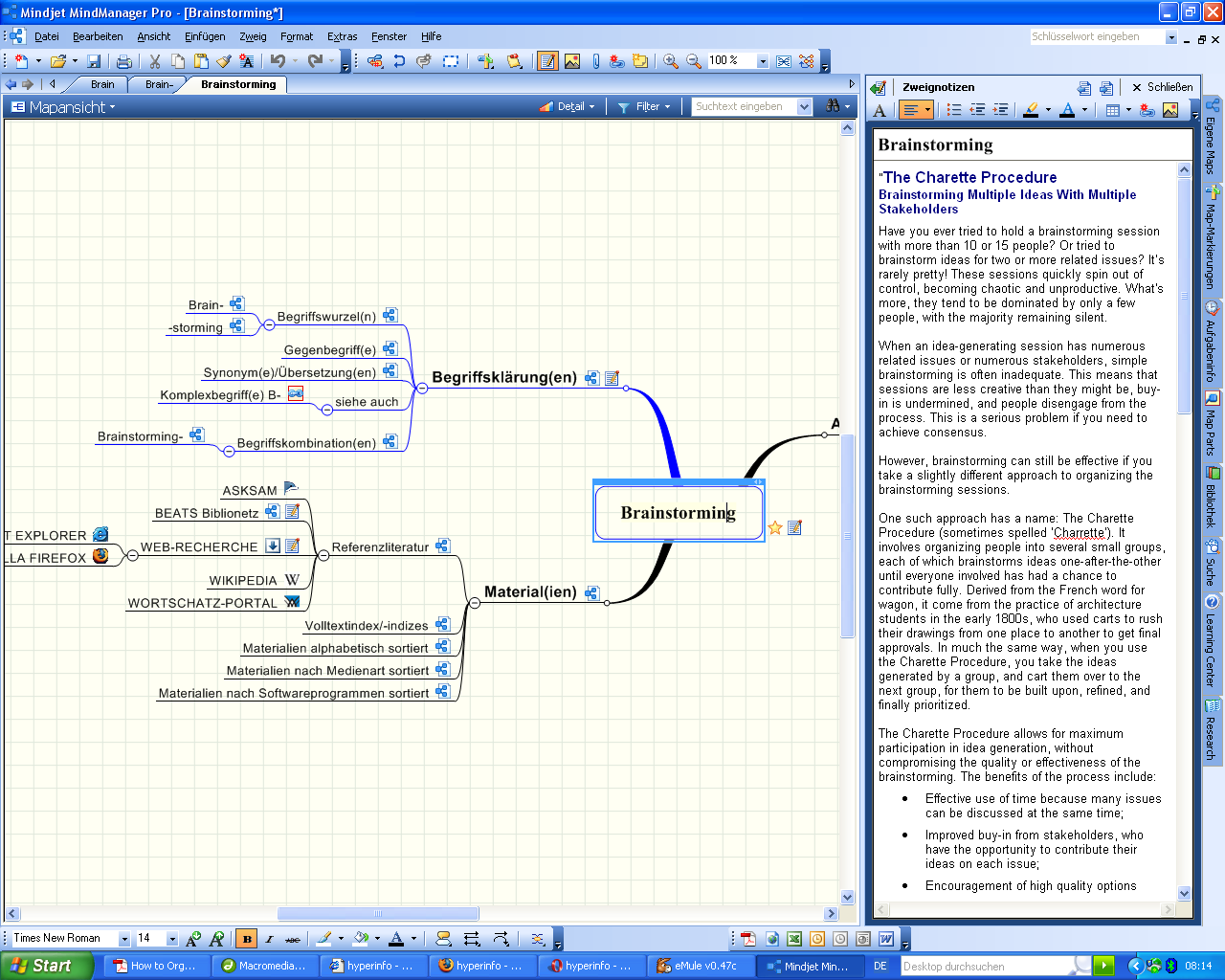
Task: Click the binoculars search icon
Action: click(834, 106)
